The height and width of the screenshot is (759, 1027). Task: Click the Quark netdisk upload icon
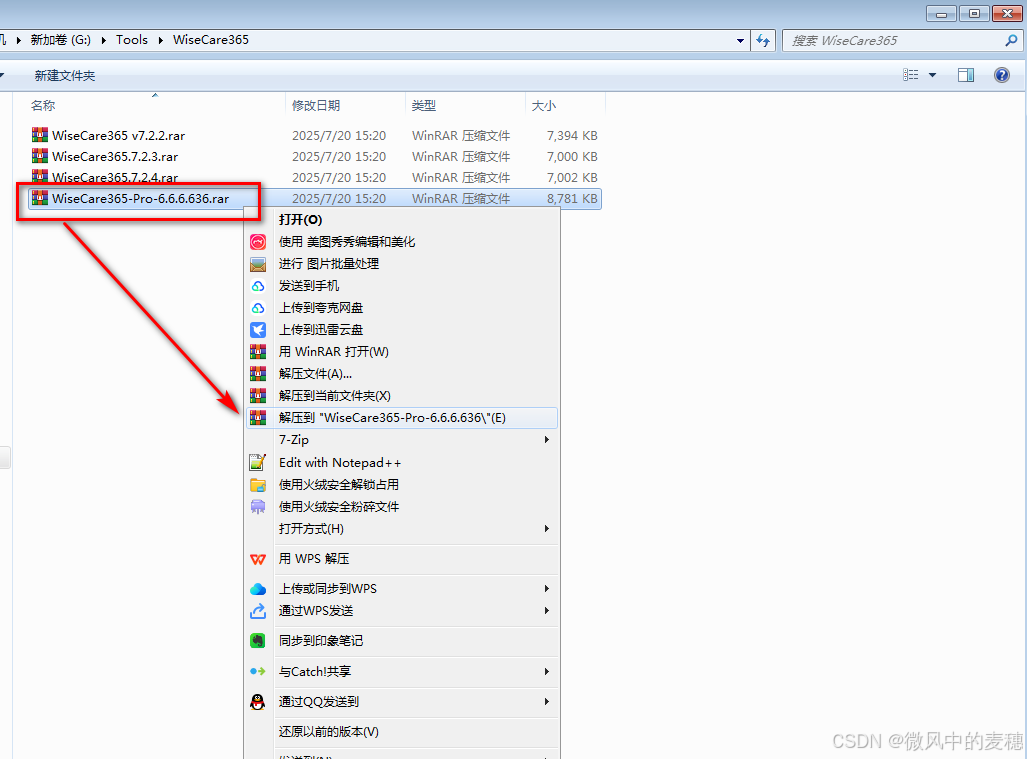258,308
